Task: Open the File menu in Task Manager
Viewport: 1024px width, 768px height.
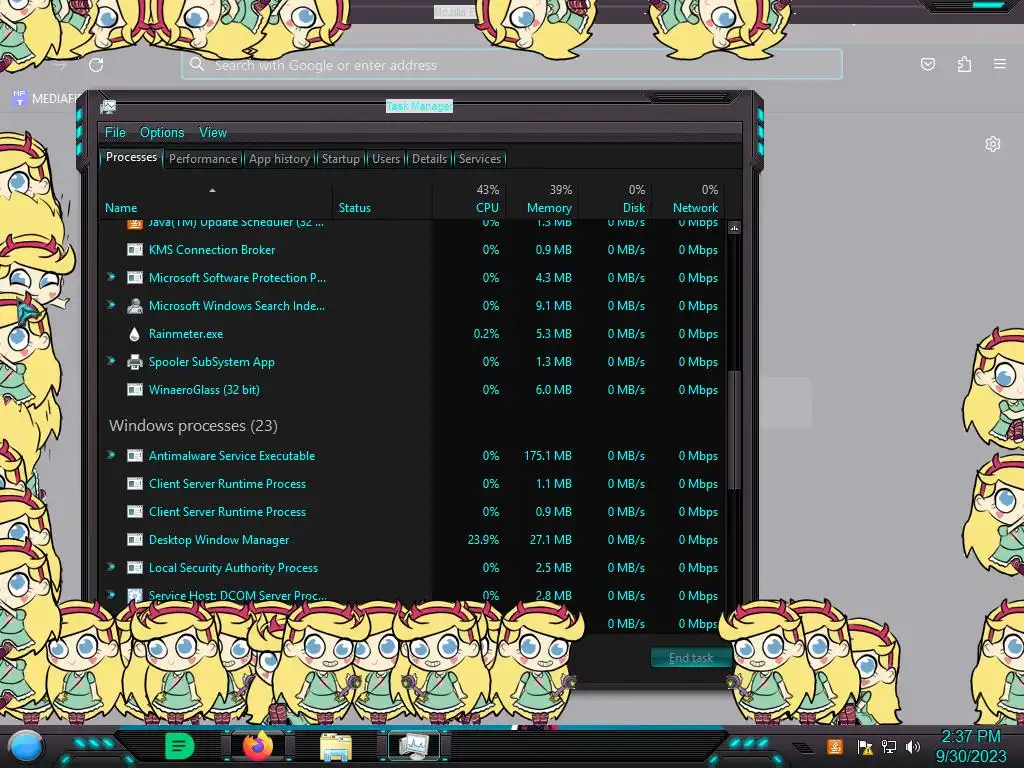Action: 115,133
